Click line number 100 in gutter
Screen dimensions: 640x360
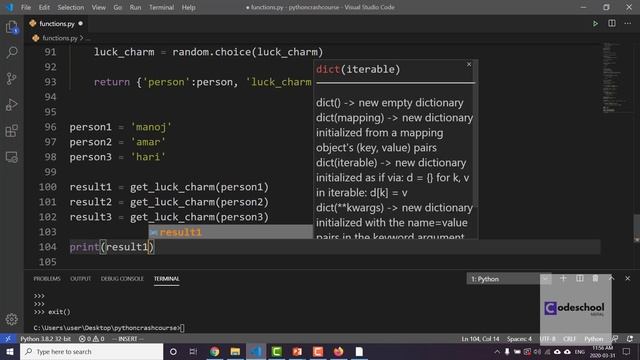tap(48, 187)
